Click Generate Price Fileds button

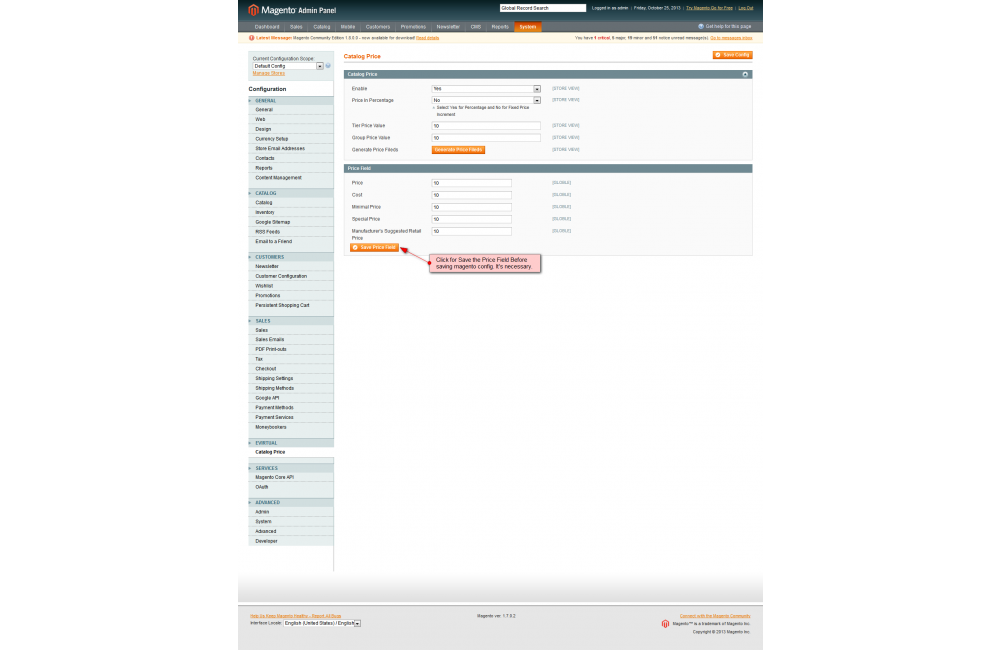point(458,150)
